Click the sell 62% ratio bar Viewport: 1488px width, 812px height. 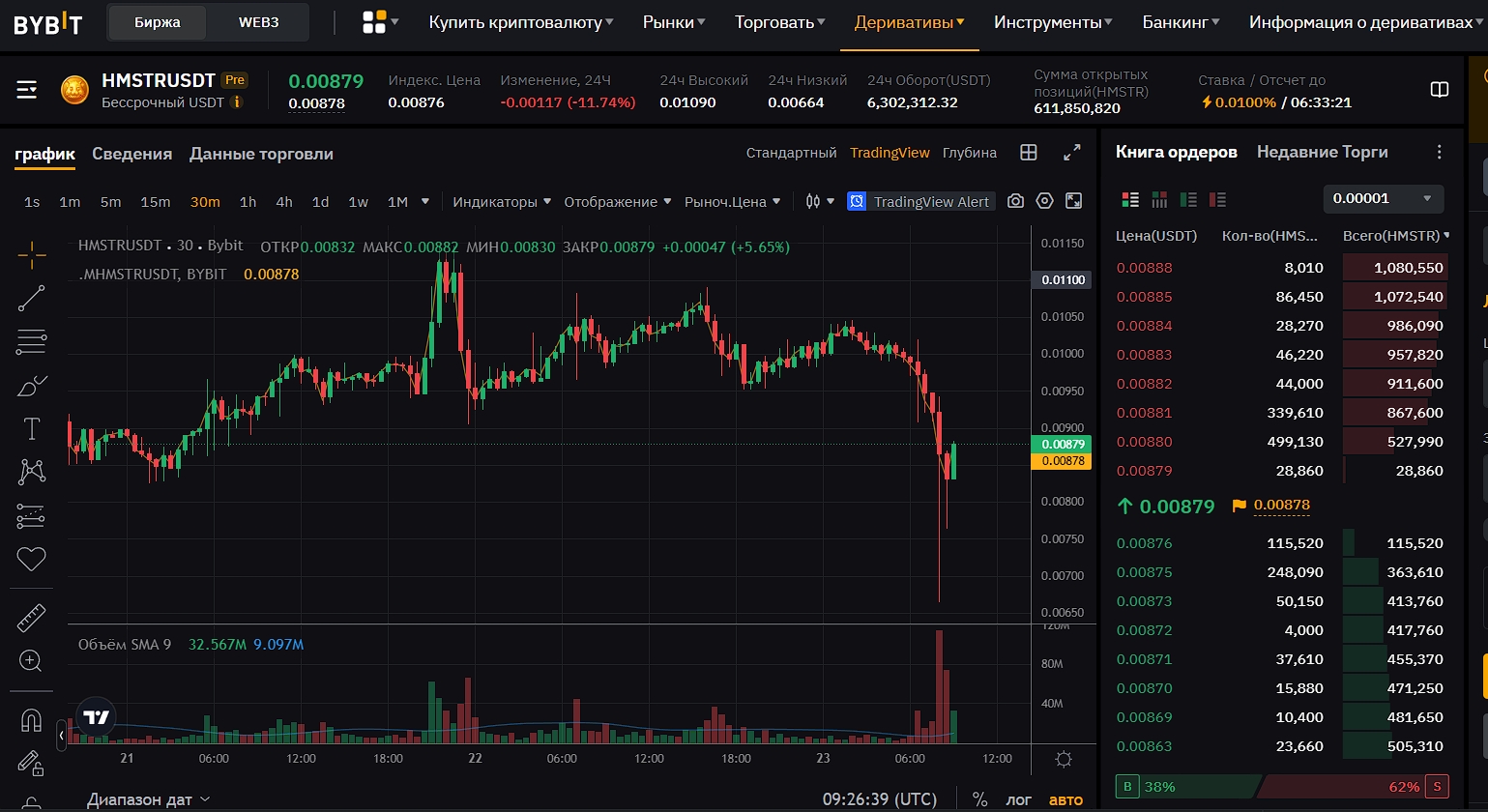pyautogui.click(x=1354, y=787)
